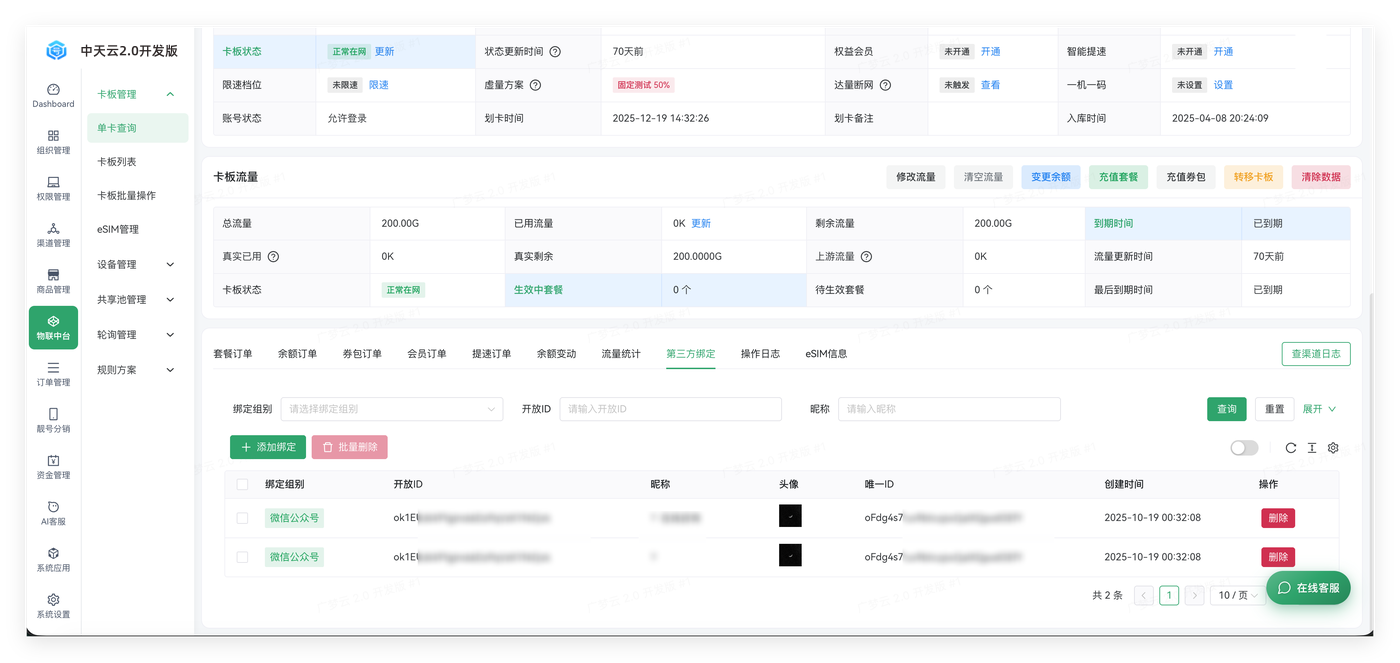This screenshot has height=663, width=1400.
Task: Go to next page arrow
Action: 1194,595
